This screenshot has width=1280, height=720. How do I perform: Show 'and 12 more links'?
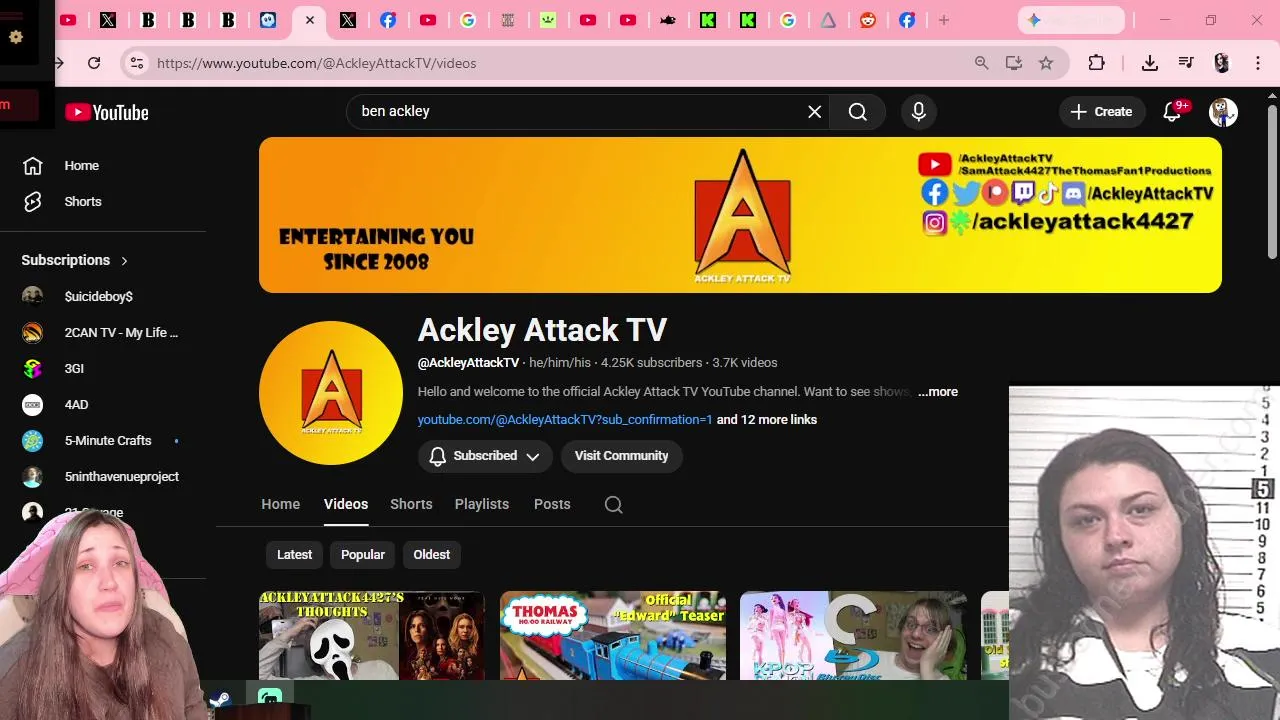click(767, 420)
